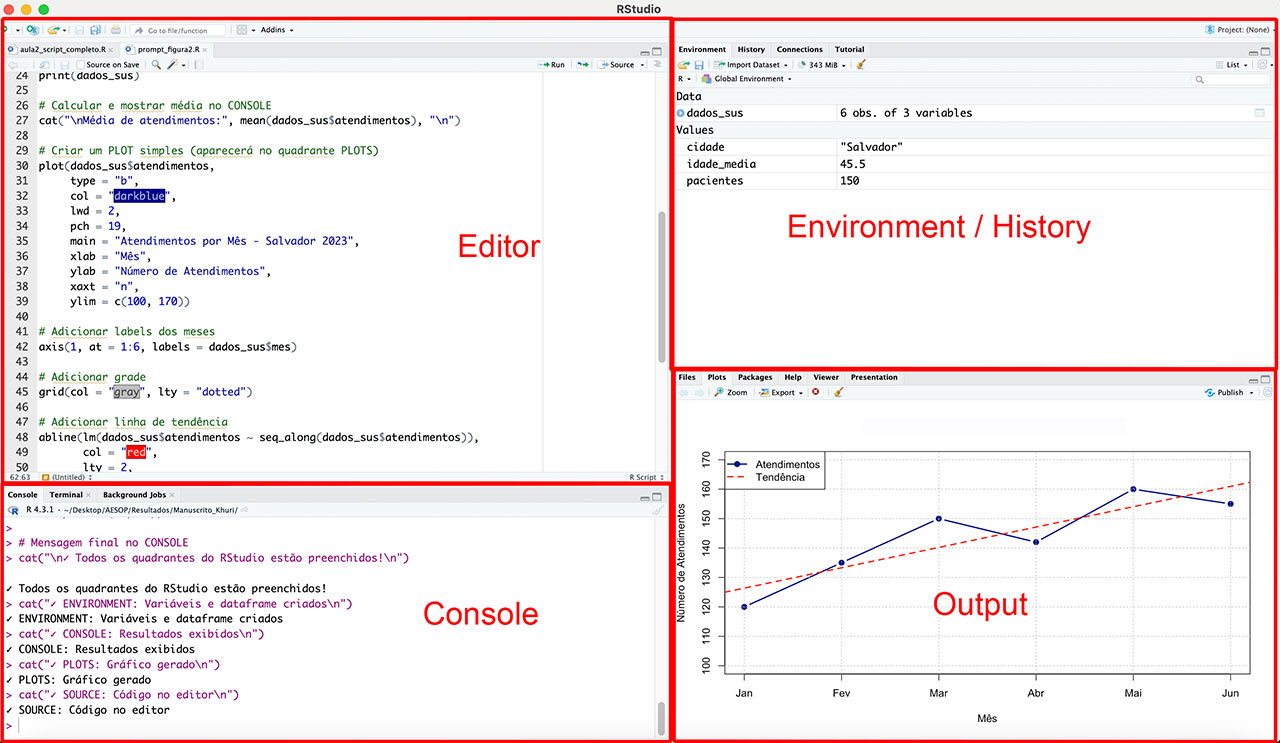Expand the dados_sus data frame row
The image size is (1280, 743).
tap(681, 113)
